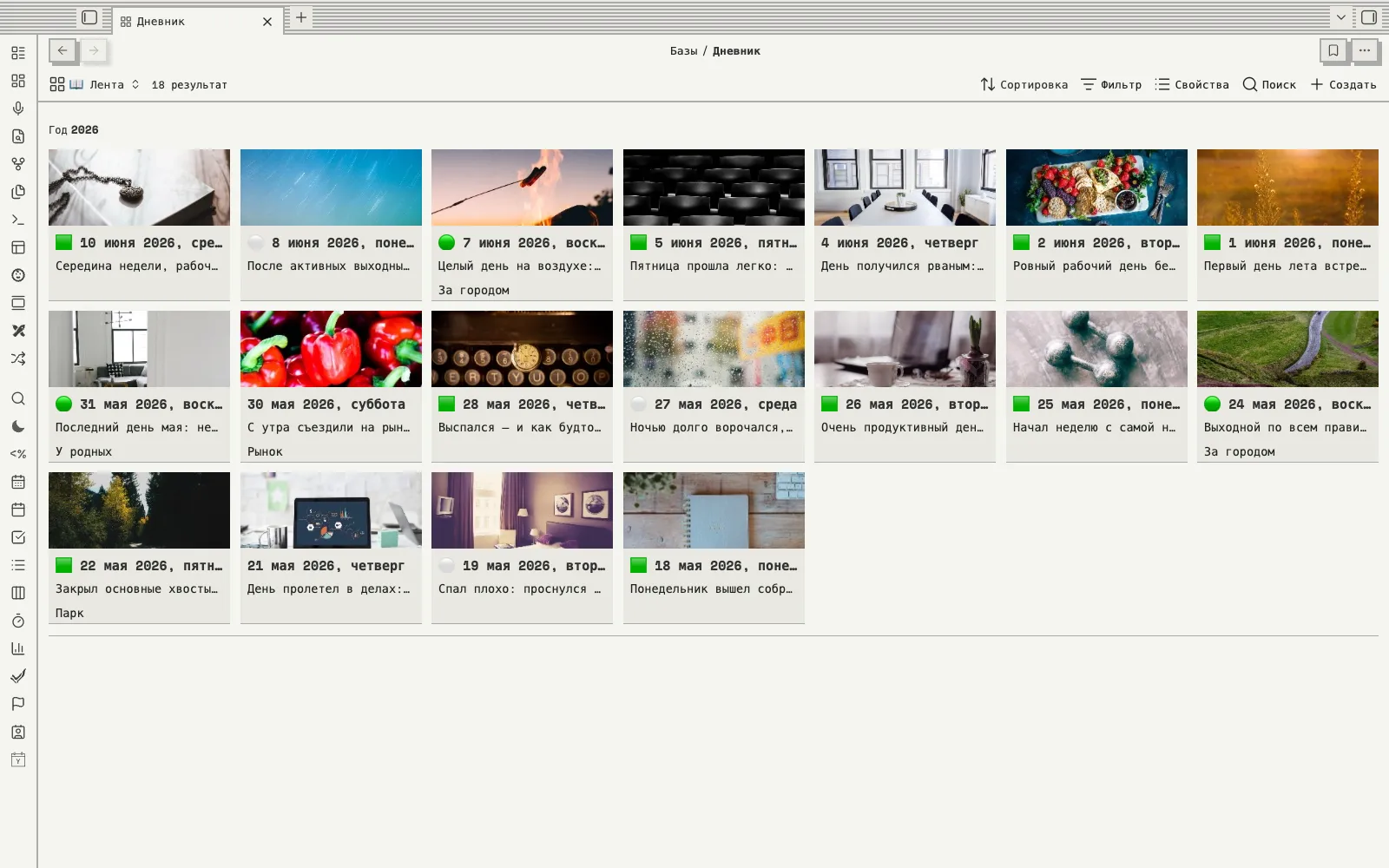Screen dimensions: 1389x868
Task: Open the Свойства properties panel
Action: tap(1192, 84)
